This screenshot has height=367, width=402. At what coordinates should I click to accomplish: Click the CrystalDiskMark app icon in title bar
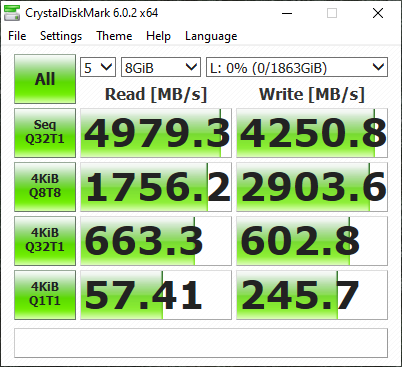pyautogui.click(x=12, y=13)
